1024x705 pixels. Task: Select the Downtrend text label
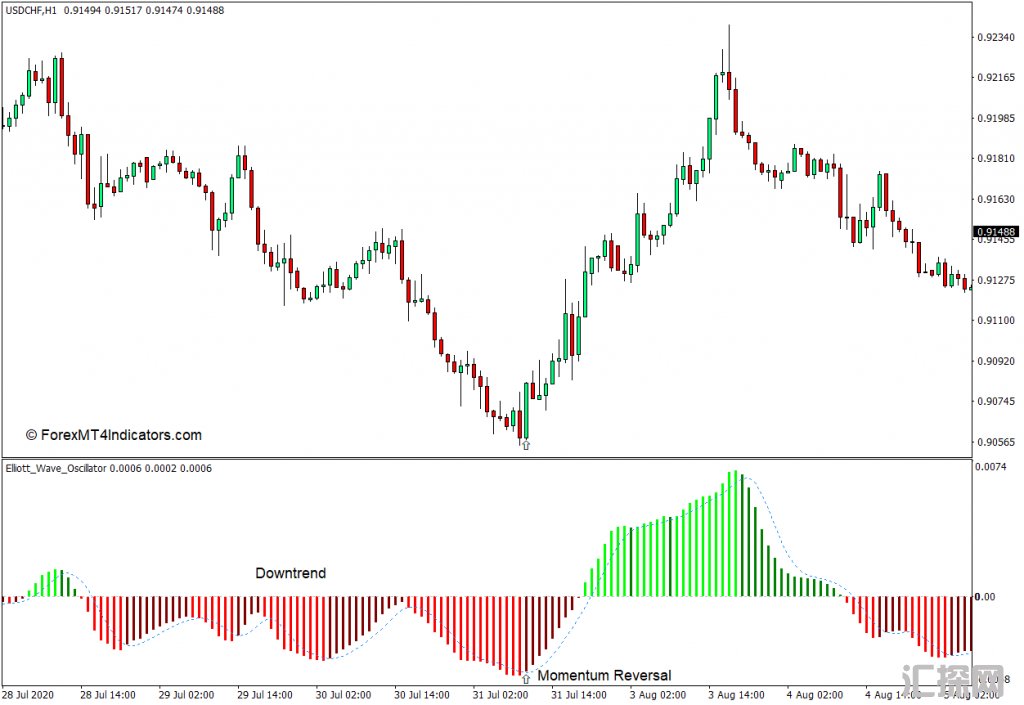click(x=290, y=573)
